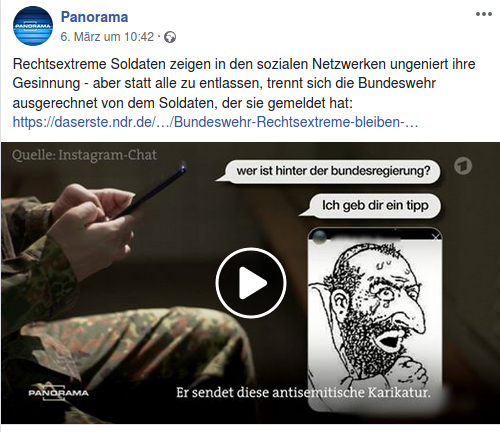Click the Panorama watermark logo in the video
The height and width of the screenshot is (432, 500).
[58, 391]
